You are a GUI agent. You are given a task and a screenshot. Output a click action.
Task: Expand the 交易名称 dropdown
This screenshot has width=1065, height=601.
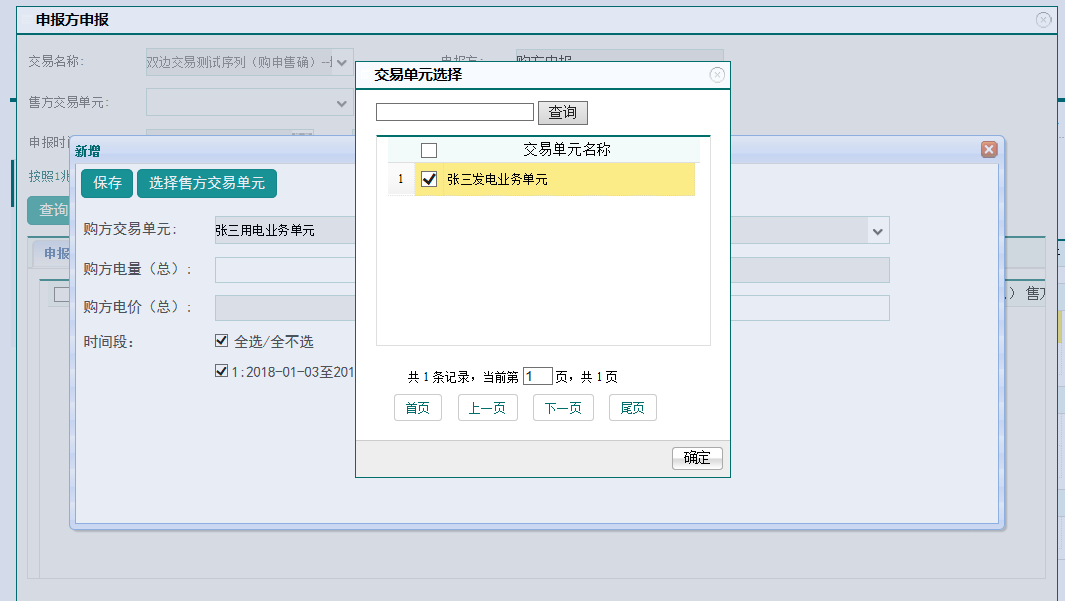click(x=342, y=62)
